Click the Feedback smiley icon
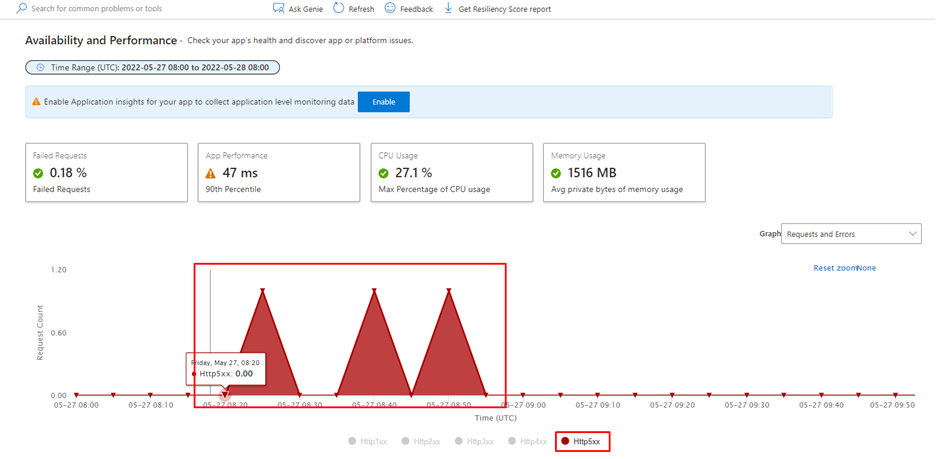The image size is (940, 459). 390,8
